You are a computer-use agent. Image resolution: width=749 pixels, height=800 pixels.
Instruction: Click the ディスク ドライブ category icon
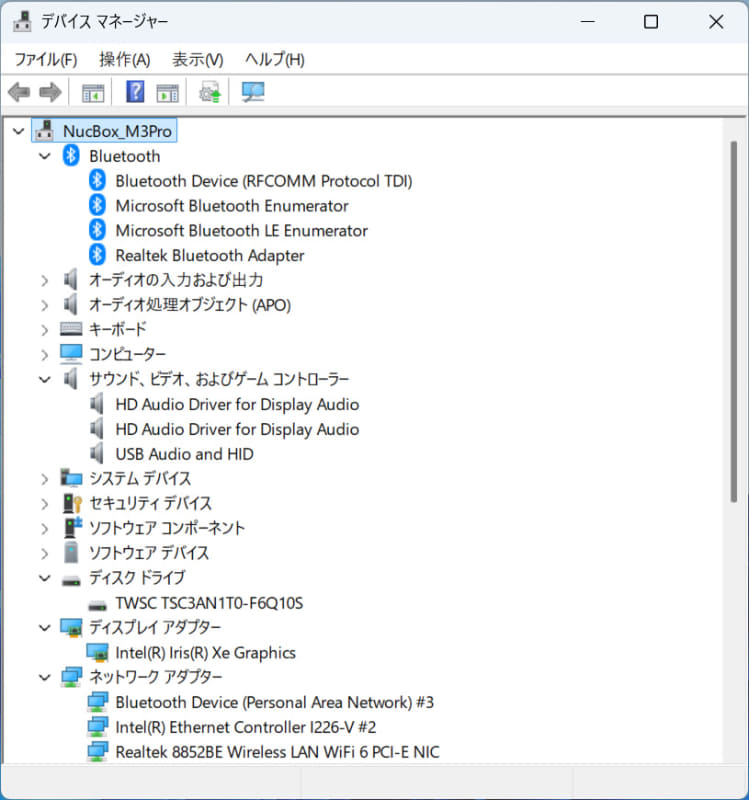pos(71,580)
